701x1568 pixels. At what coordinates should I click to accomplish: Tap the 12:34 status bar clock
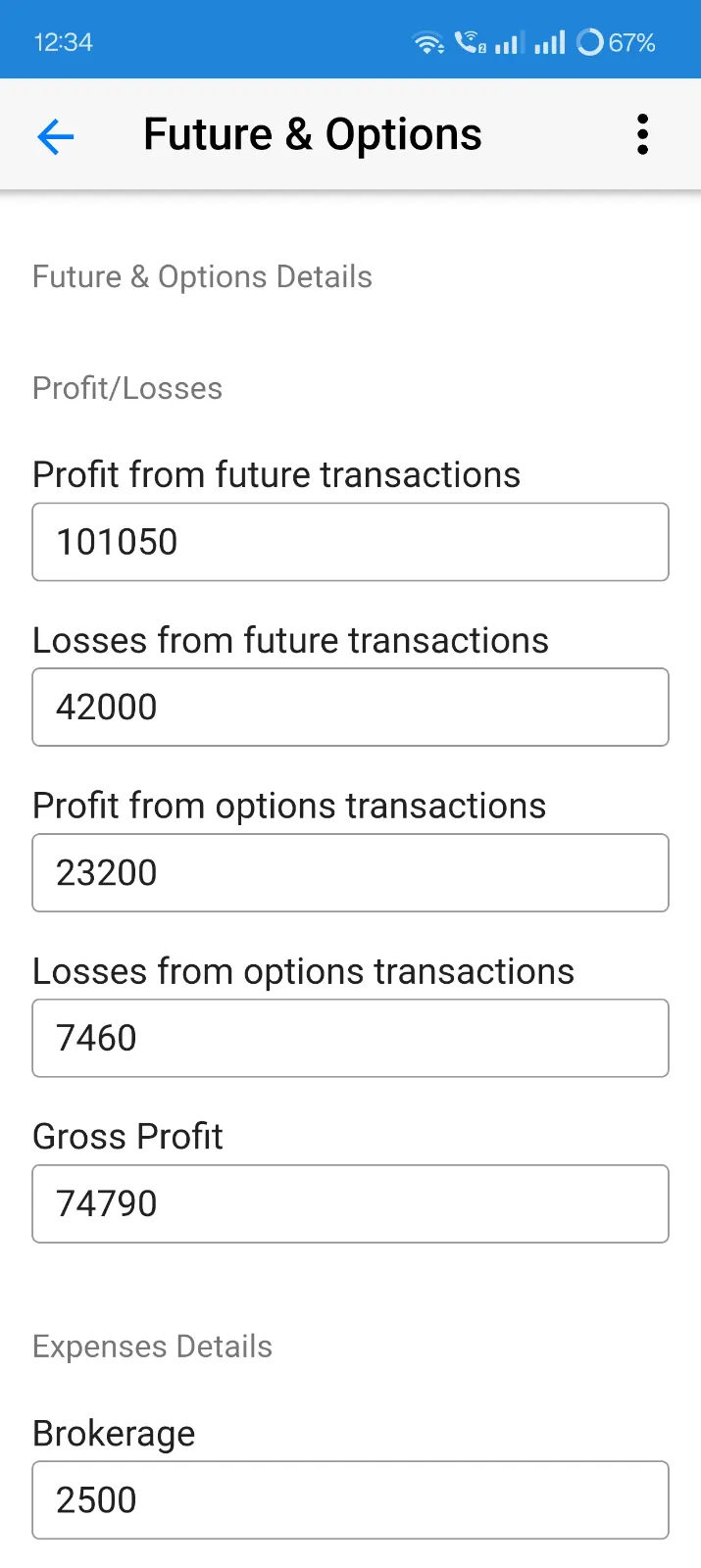tap(63, 42)
